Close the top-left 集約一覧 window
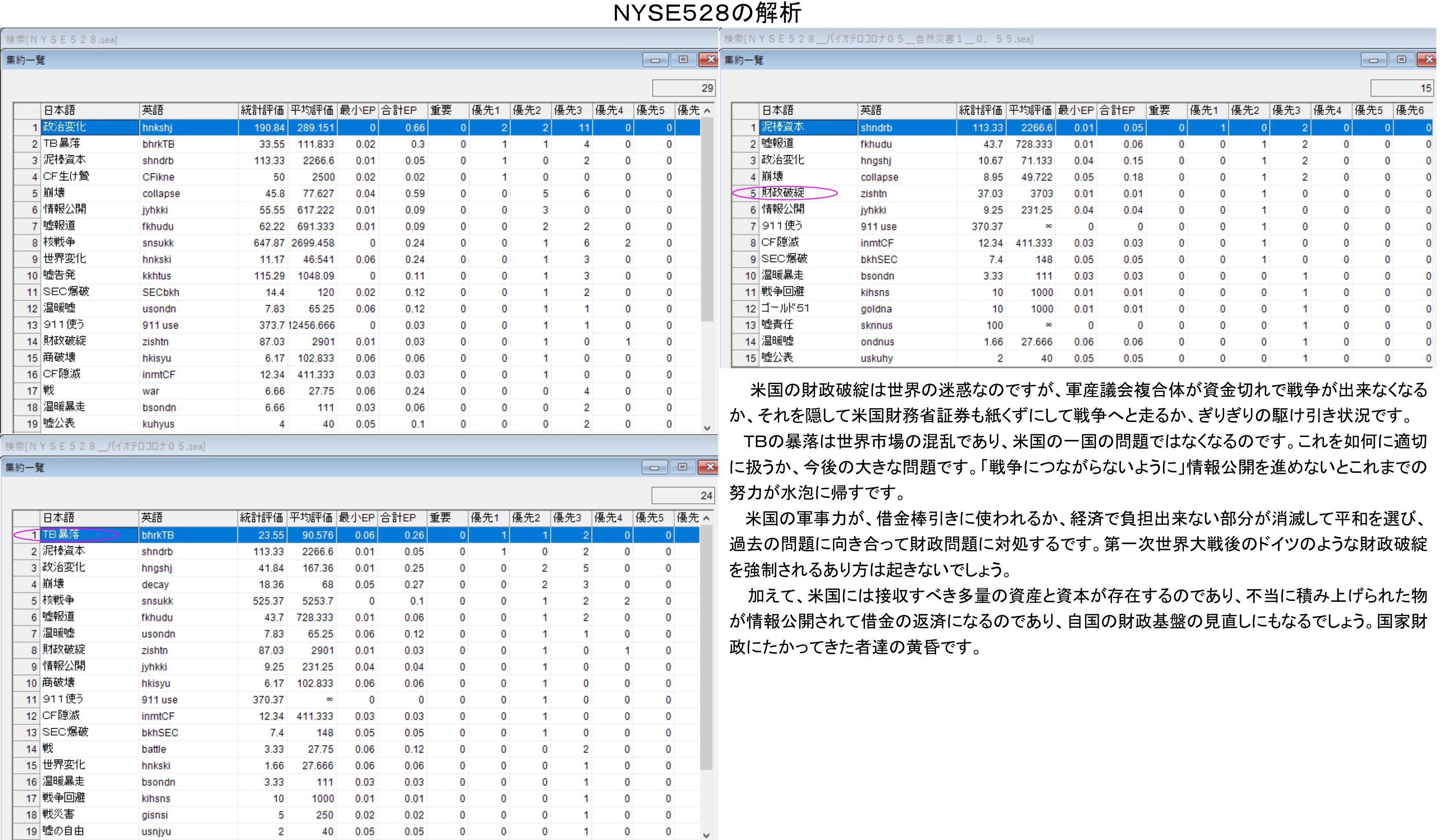This screenshot has width=1444, height=840. click(x=710, y=60)
